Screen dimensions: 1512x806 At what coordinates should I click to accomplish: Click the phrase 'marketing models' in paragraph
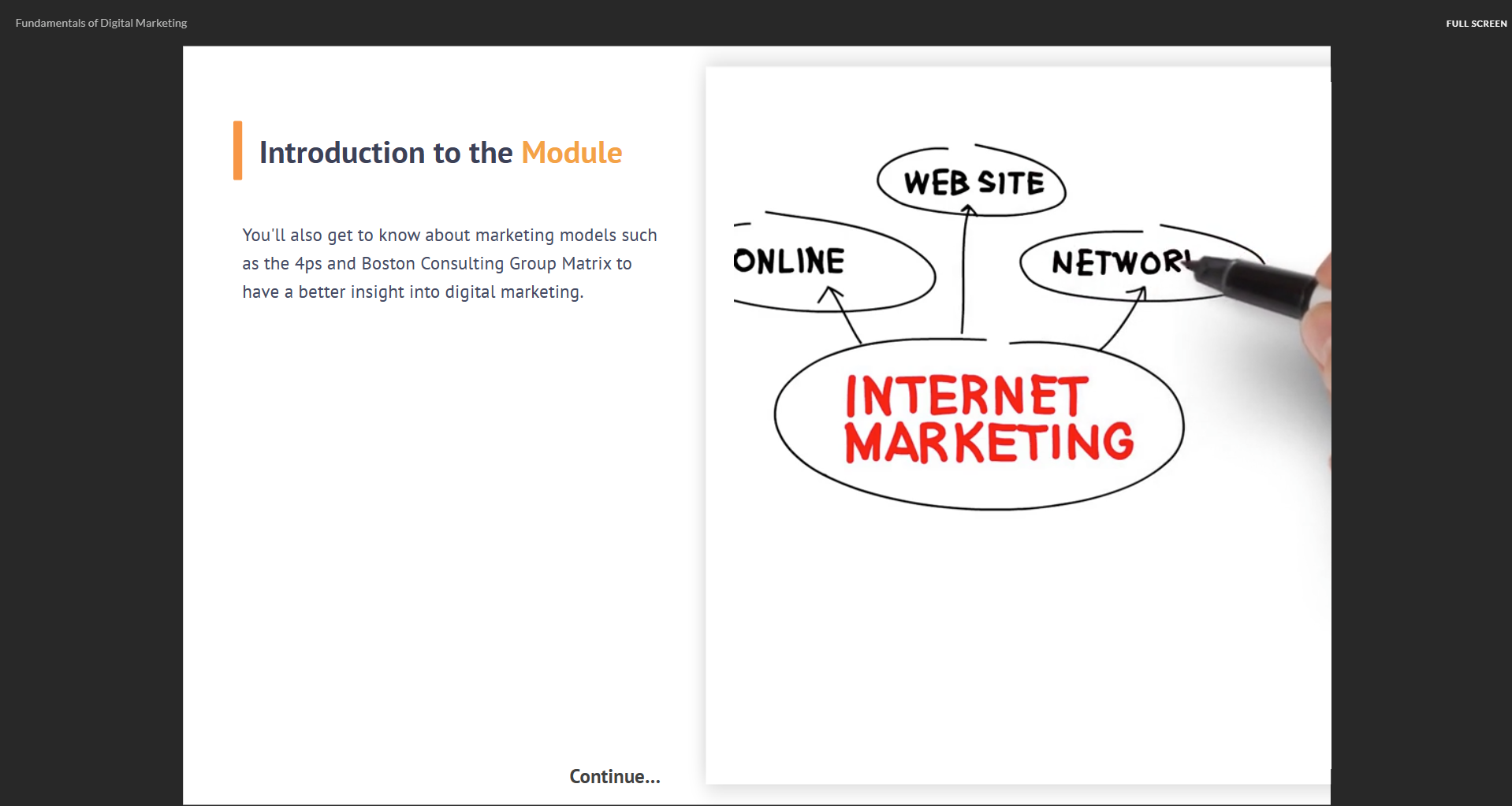[515, 236]
